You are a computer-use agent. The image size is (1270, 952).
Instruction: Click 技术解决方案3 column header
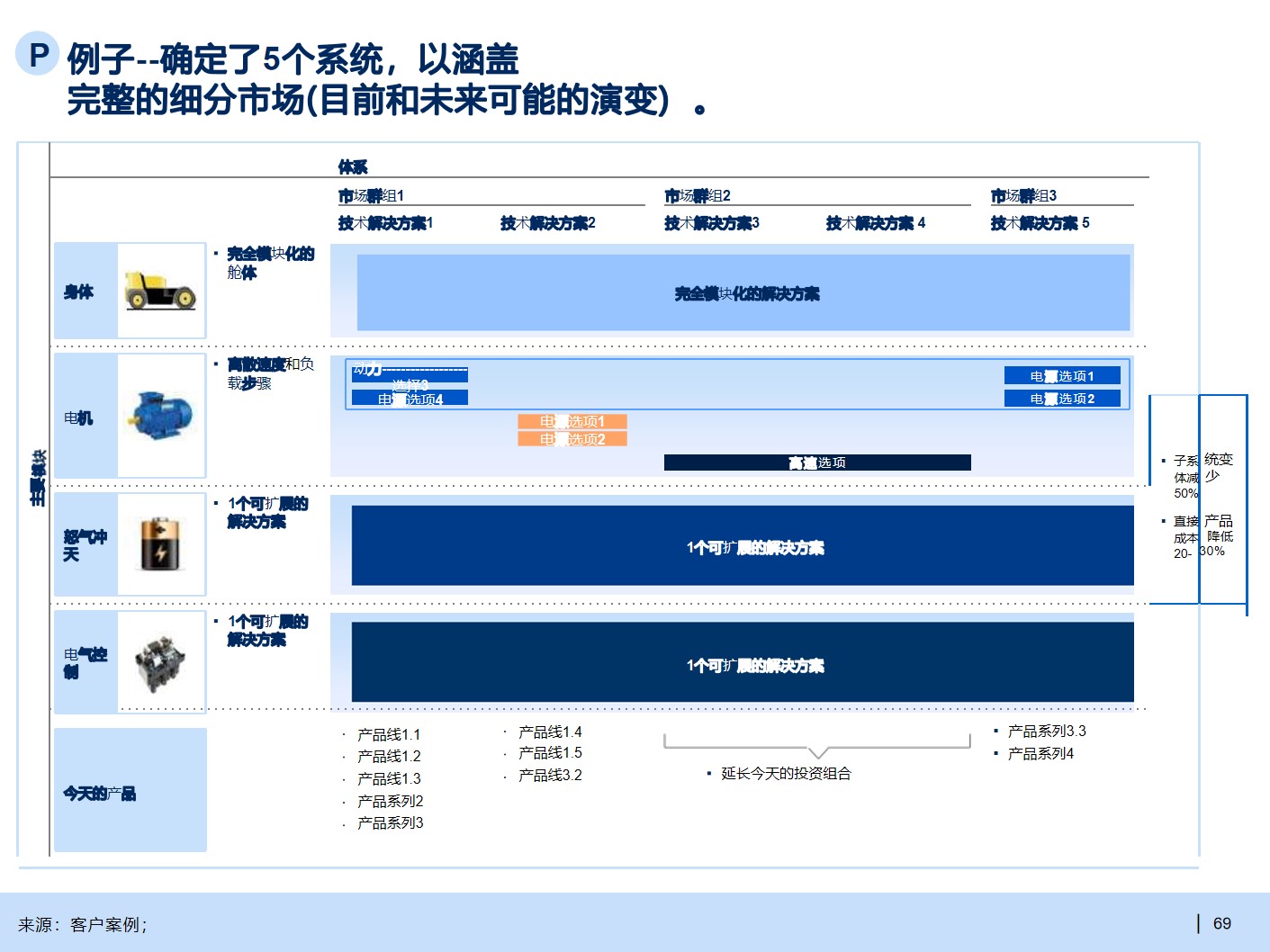(712, 222)
